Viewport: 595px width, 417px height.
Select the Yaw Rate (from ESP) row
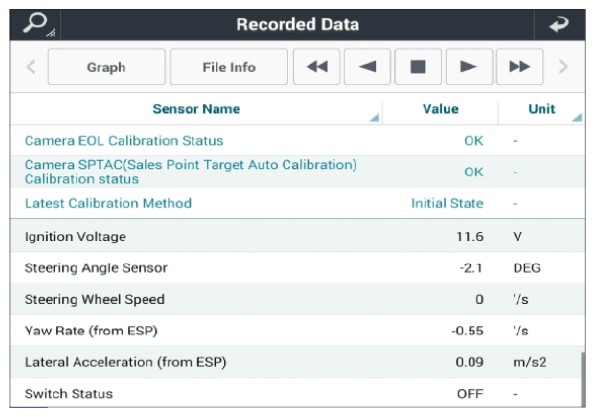298,330
